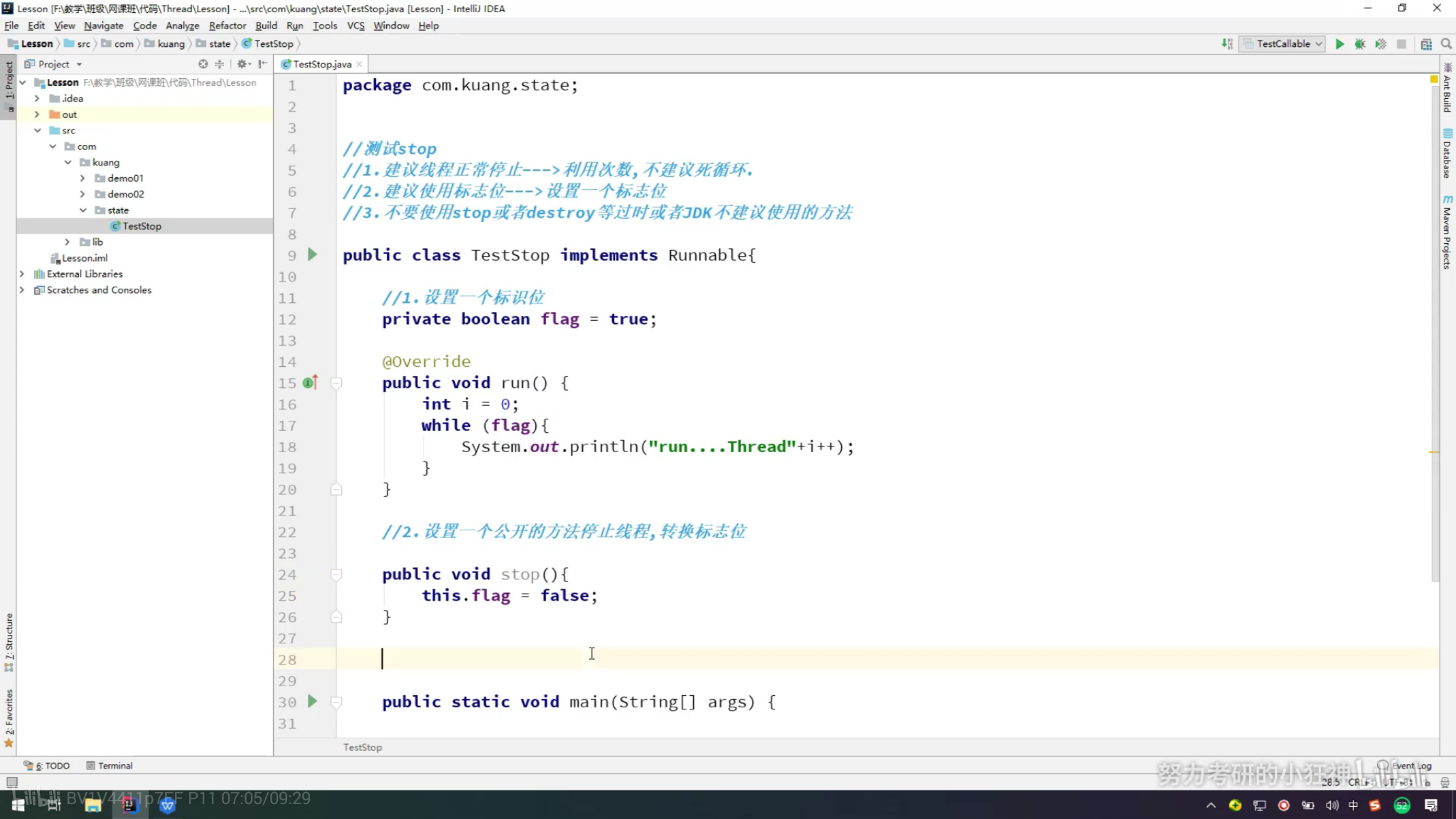Fold run() method at line 15

point(336,383)
